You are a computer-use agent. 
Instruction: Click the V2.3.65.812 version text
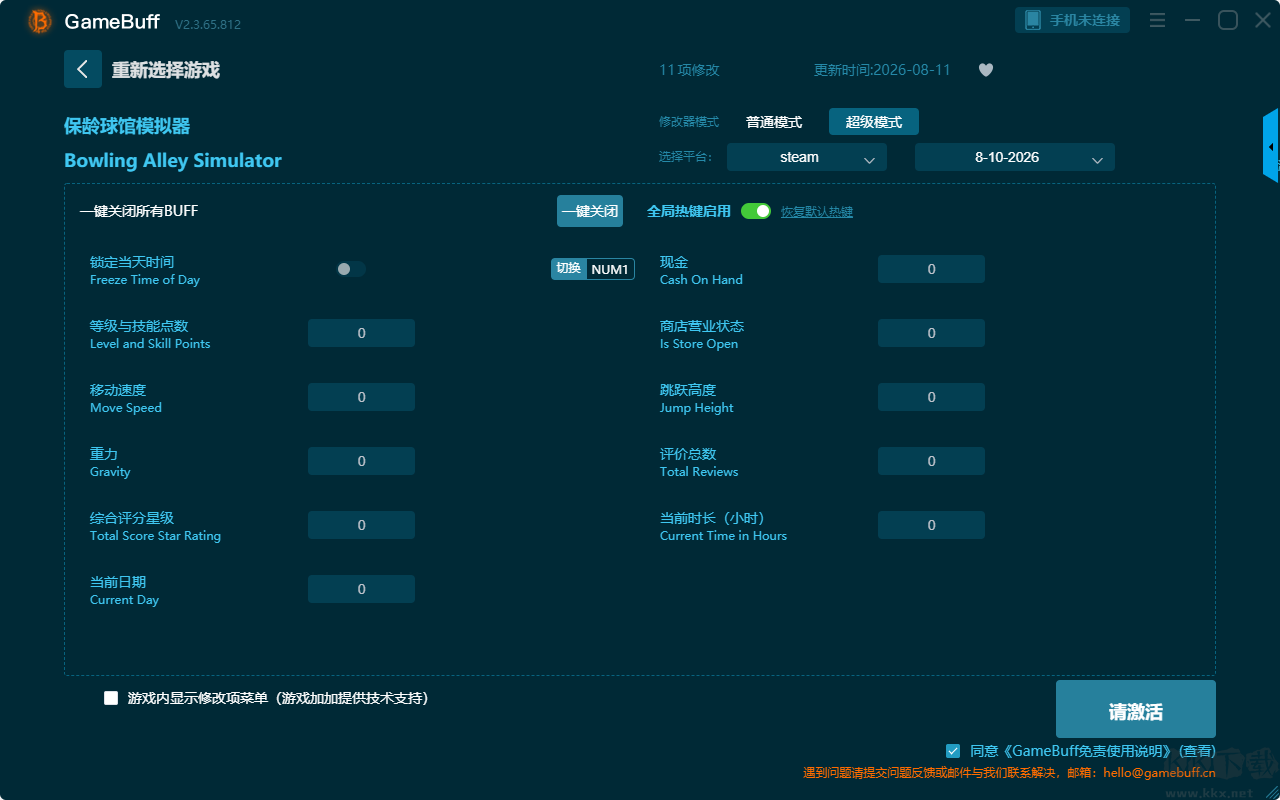pyautogui.click(x=208, y=24)
